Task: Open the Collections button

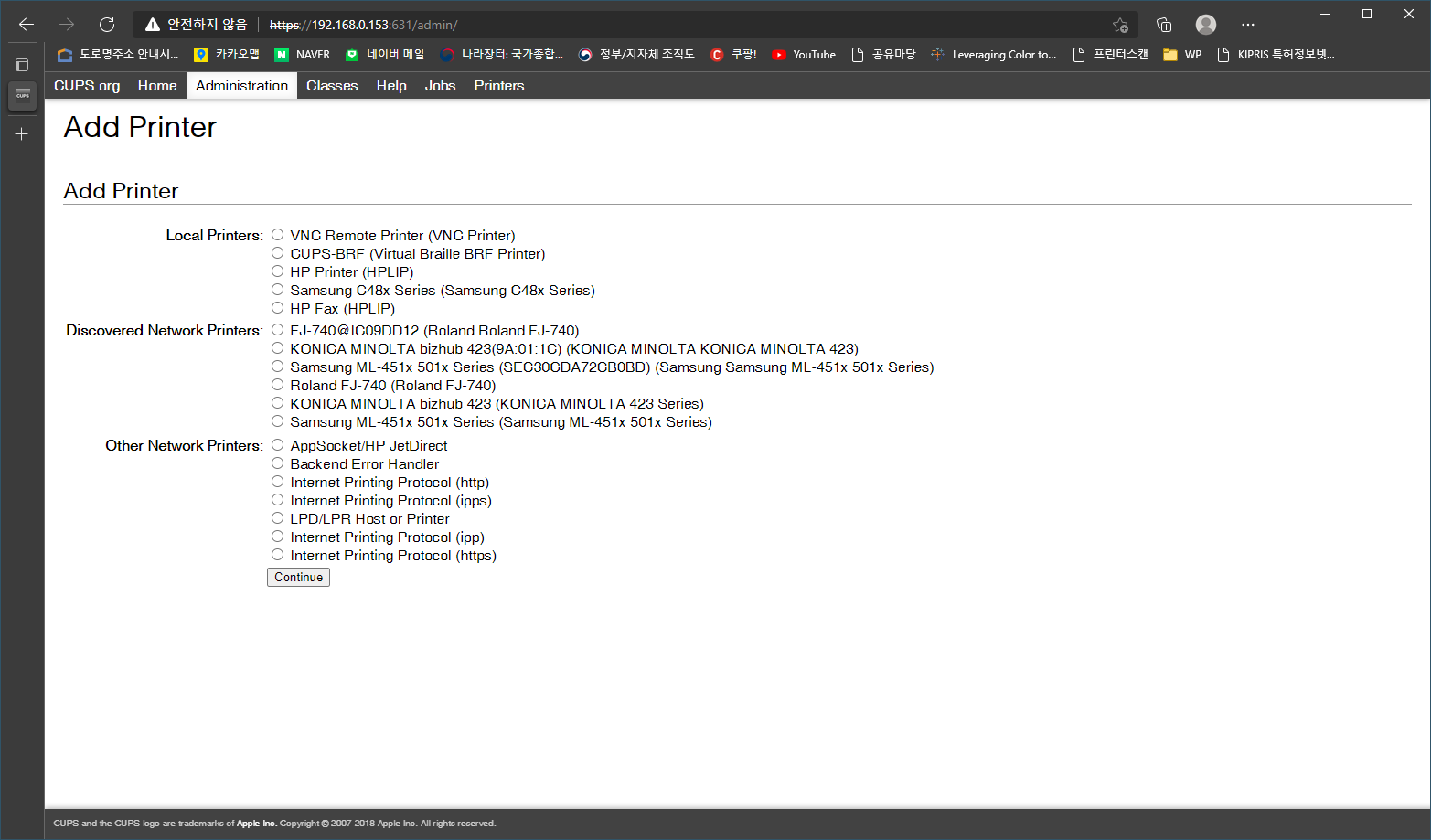Action: point(1164,25)
